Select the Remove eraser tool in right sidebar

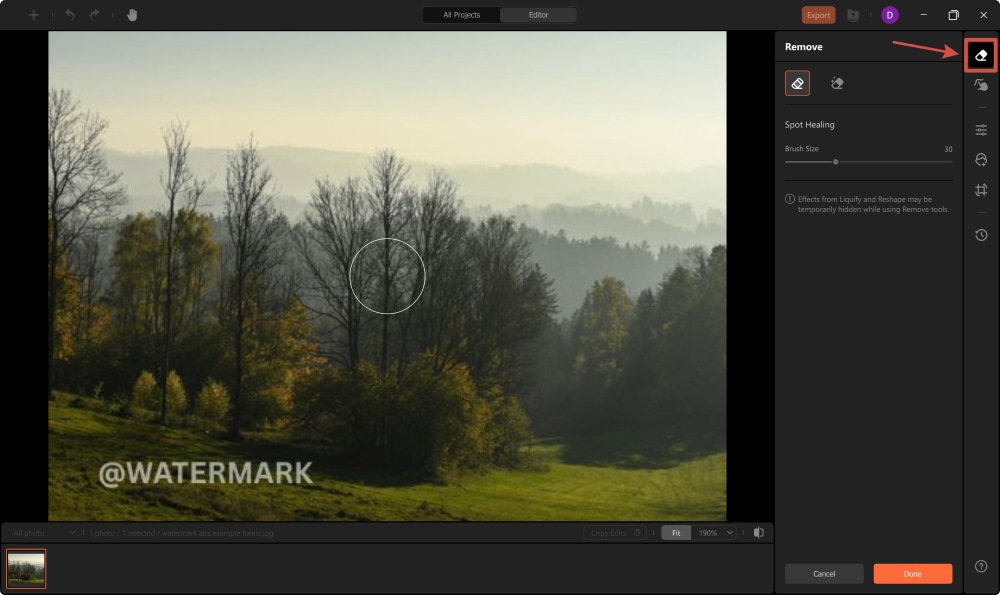click(981, 56)
